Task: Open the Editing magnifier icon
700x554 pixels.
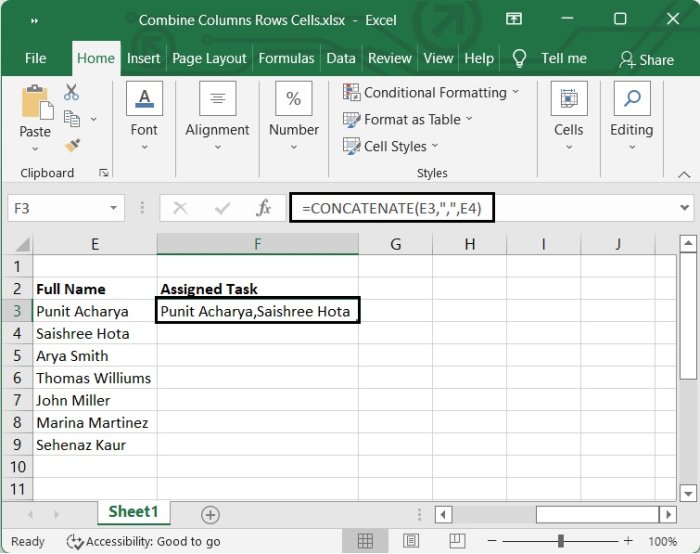Action: [x=632, y=99]
